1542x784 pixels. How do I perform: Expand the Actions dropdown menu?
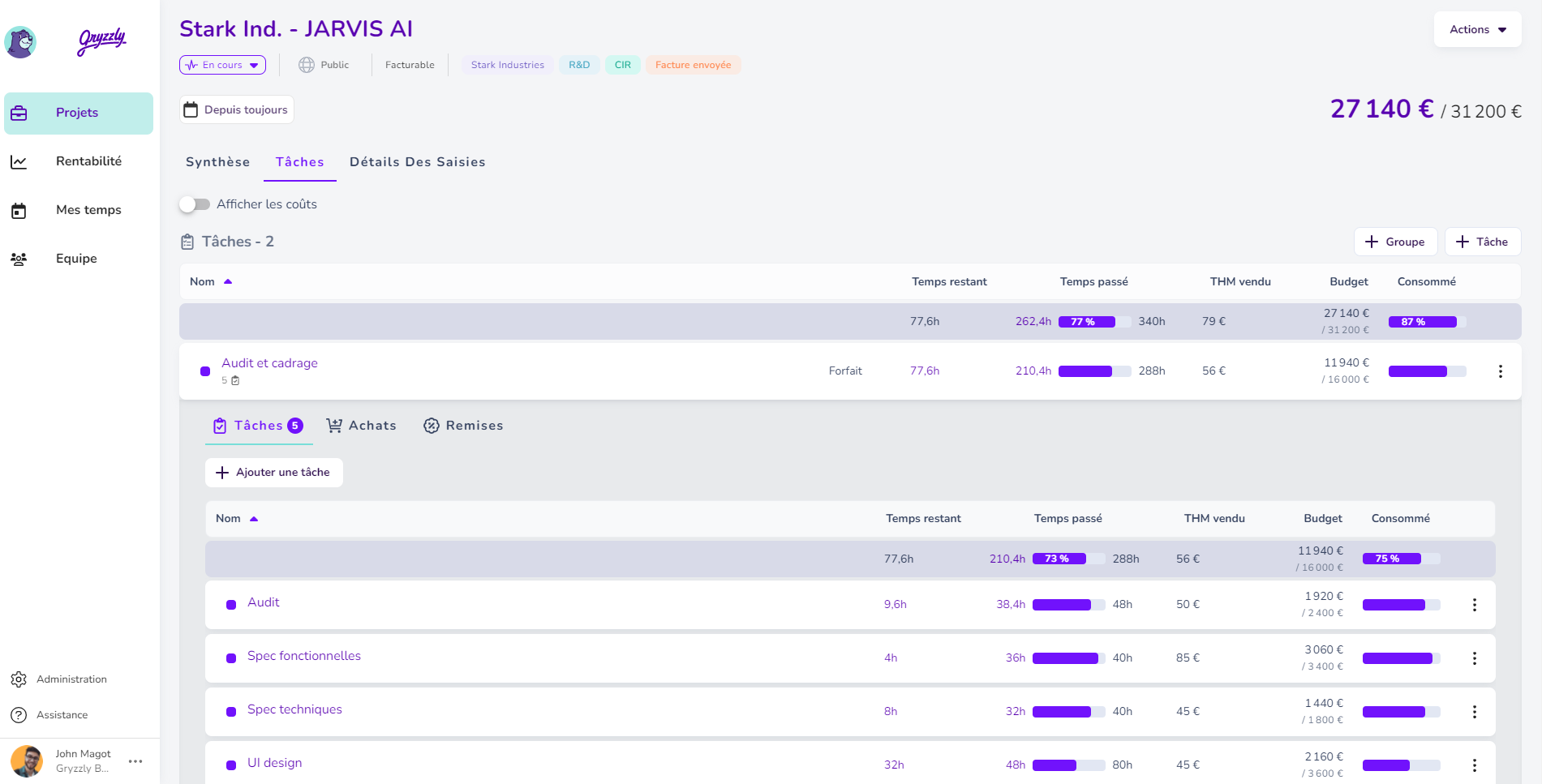coord(1476,30)
